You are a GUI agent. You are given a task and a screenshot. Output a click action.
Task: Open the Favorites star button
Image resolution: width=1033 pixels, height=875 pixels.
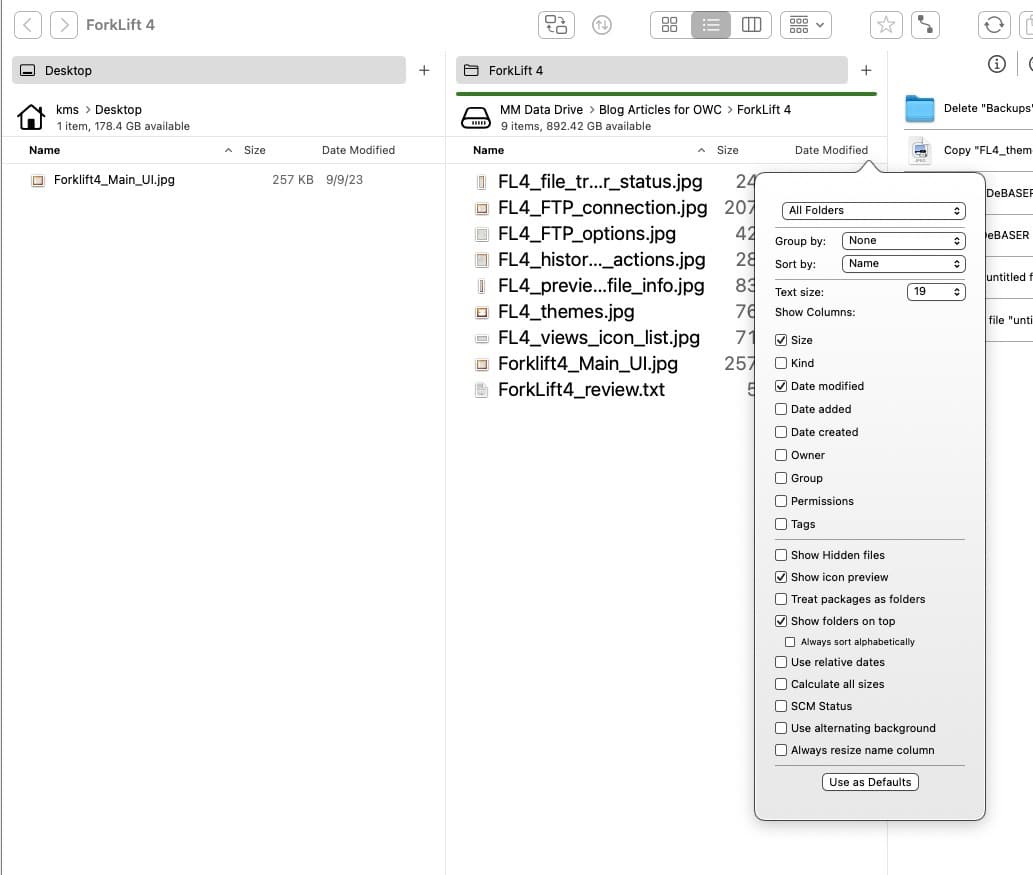click(x=886, y=25)
